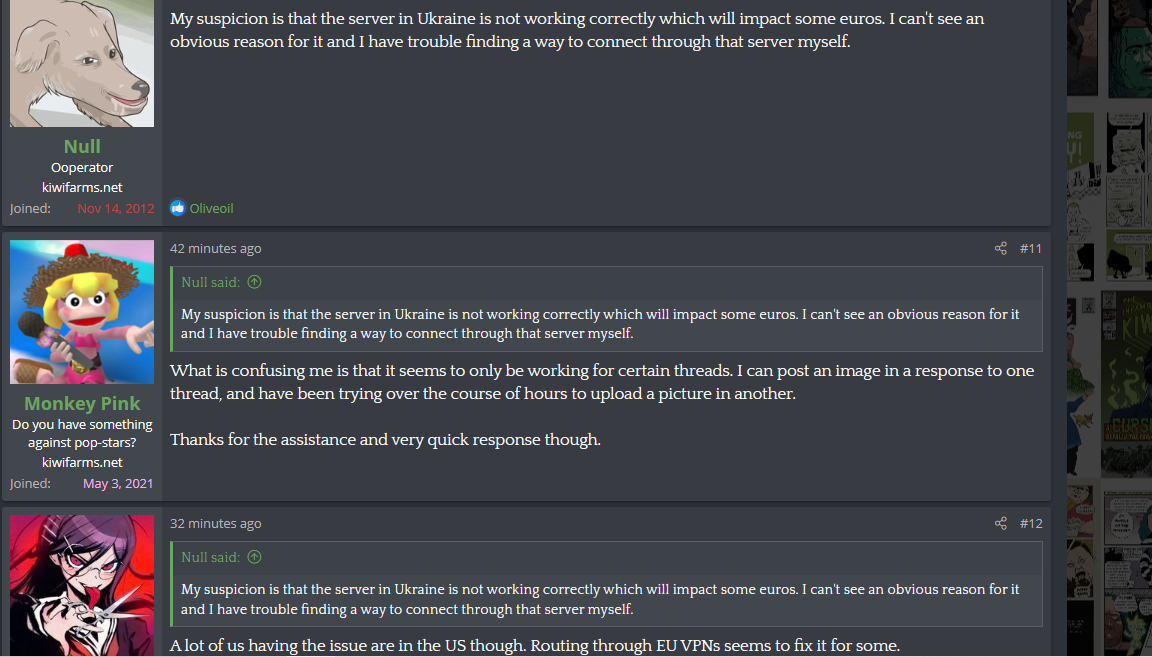The image size is (1152, 657).
Task: Open the Null username profile link
Action: (82, 146)
